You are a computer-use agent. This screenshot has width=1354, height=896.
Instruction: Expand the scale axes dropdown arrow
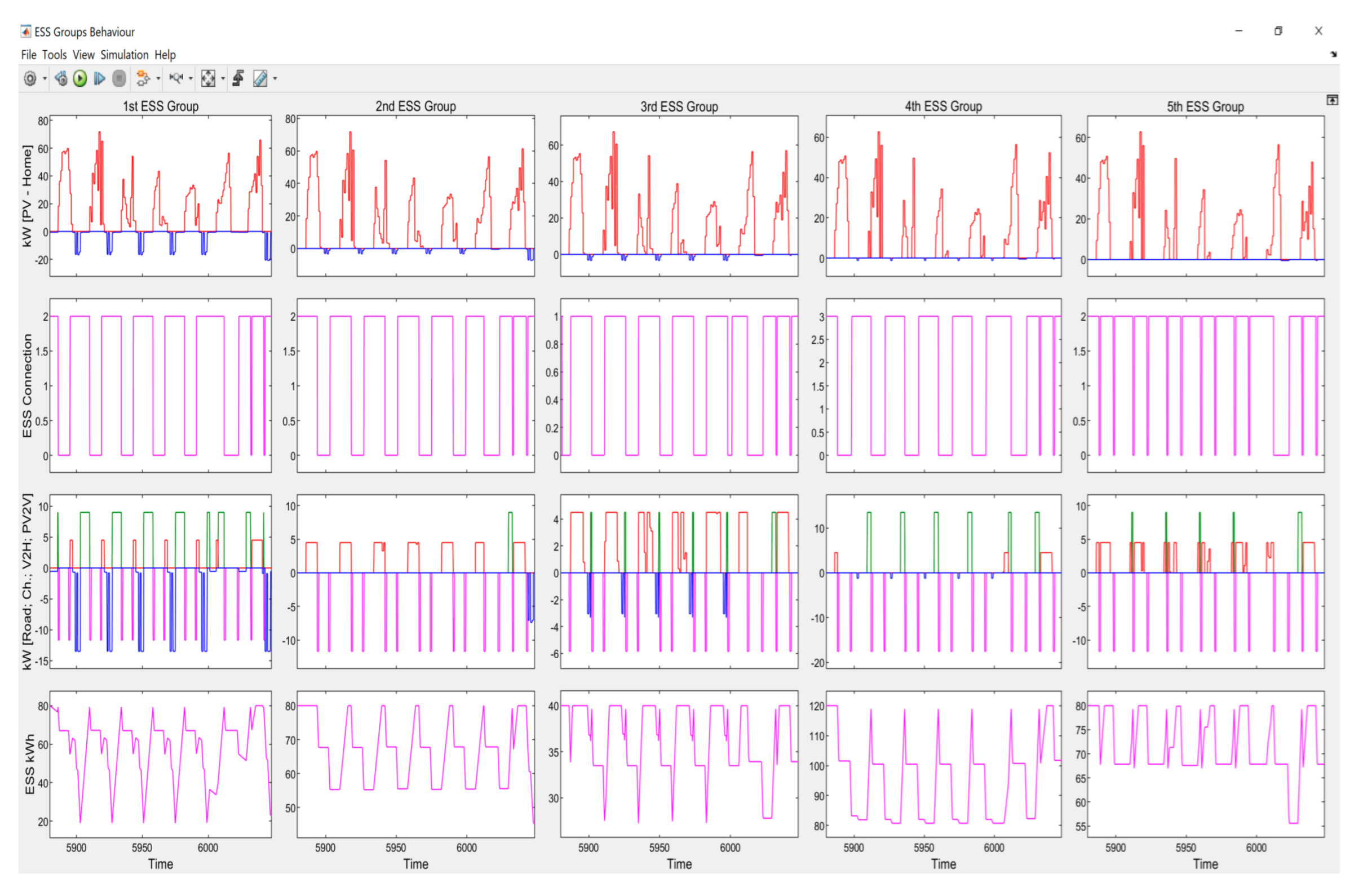tap(223, 79)
